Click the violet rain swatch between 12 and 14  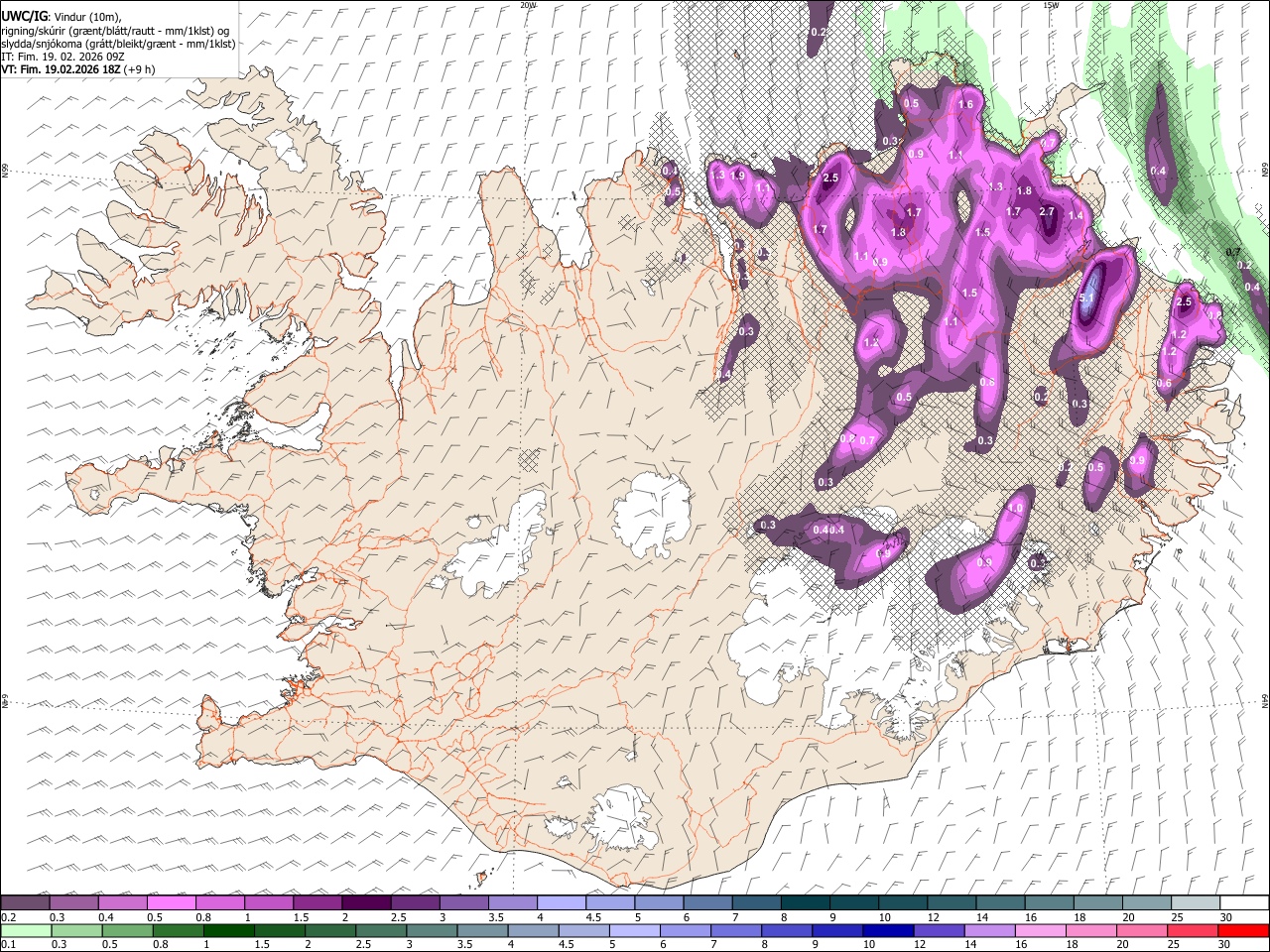click(x=940, y=930)
